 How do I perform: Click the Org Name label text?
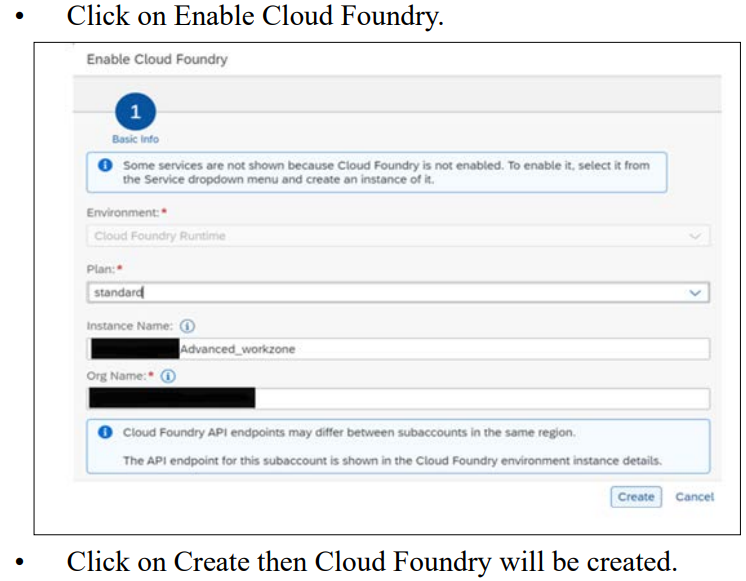(116, 376)
